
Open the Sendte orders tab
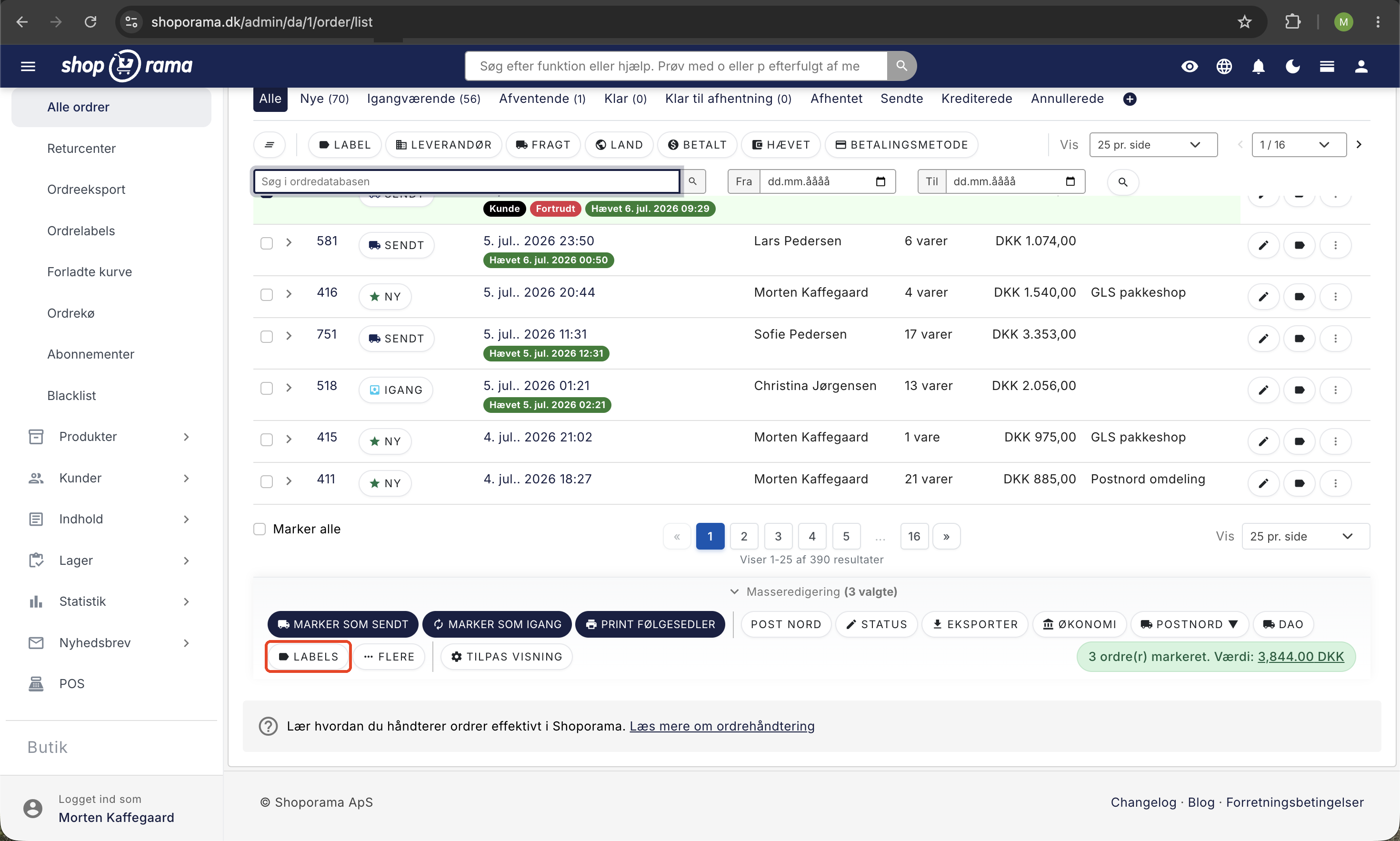pos(901,99)
